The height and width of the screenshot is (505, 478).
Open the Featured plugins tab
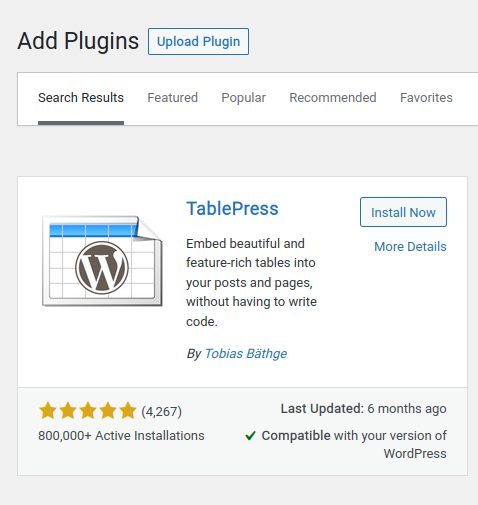173,98
